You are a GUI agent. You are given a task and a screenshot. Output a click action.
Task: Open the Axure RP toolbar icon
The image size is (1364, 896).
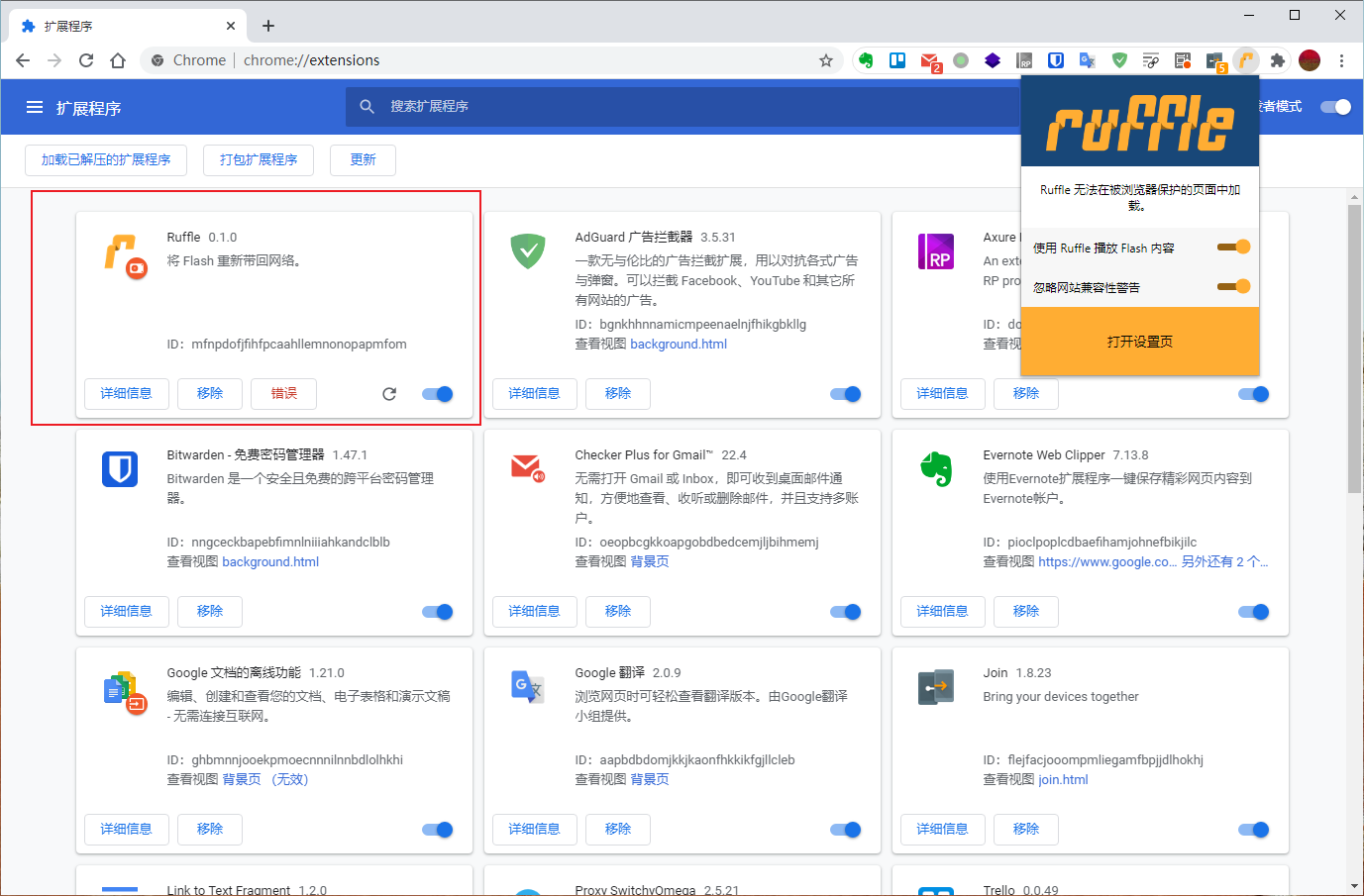[1024, 60]
